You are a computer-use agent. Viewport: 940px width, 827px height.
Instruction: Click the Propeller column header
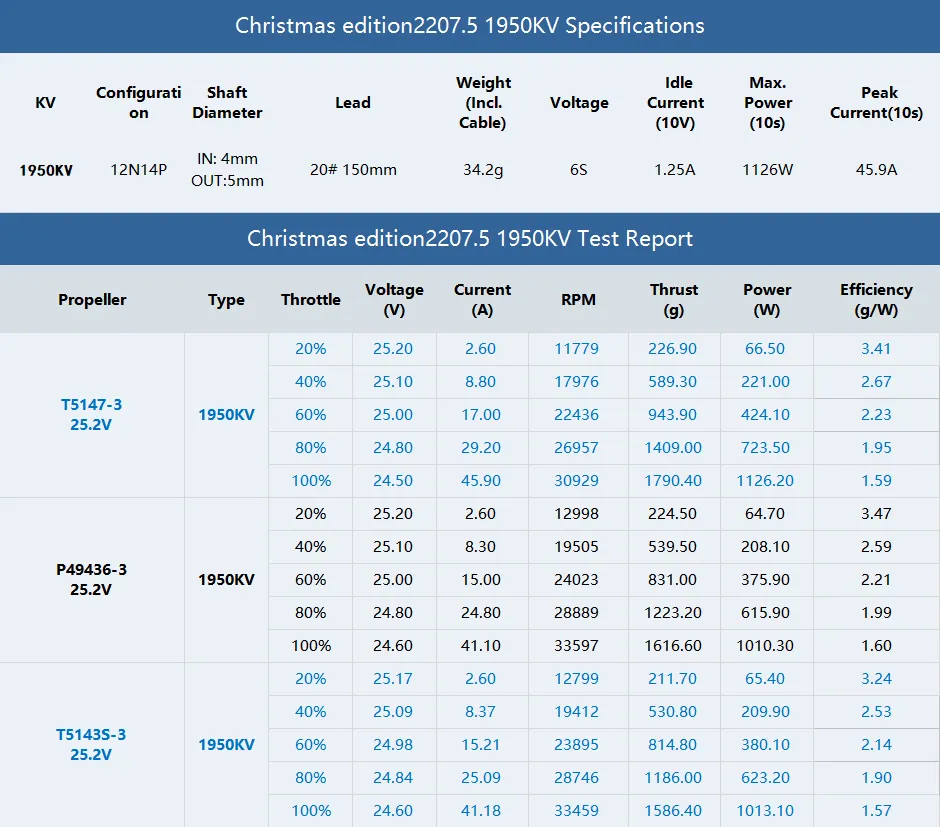point(91,299)
